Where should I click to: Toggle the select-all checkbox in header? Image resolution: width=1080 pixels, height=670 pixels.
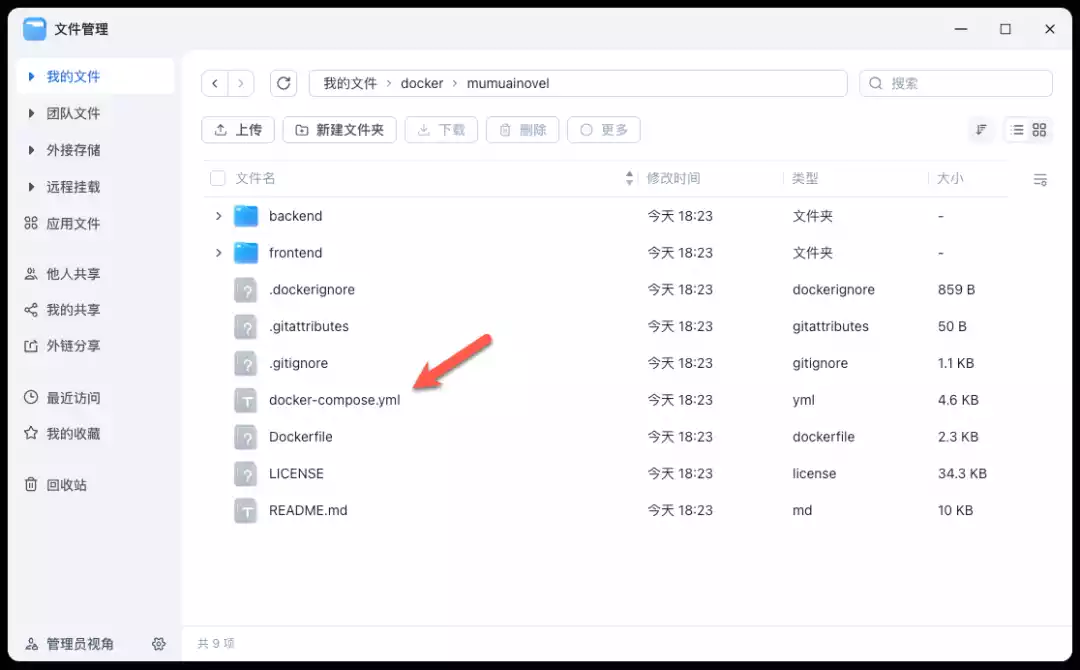coord(217,178)
